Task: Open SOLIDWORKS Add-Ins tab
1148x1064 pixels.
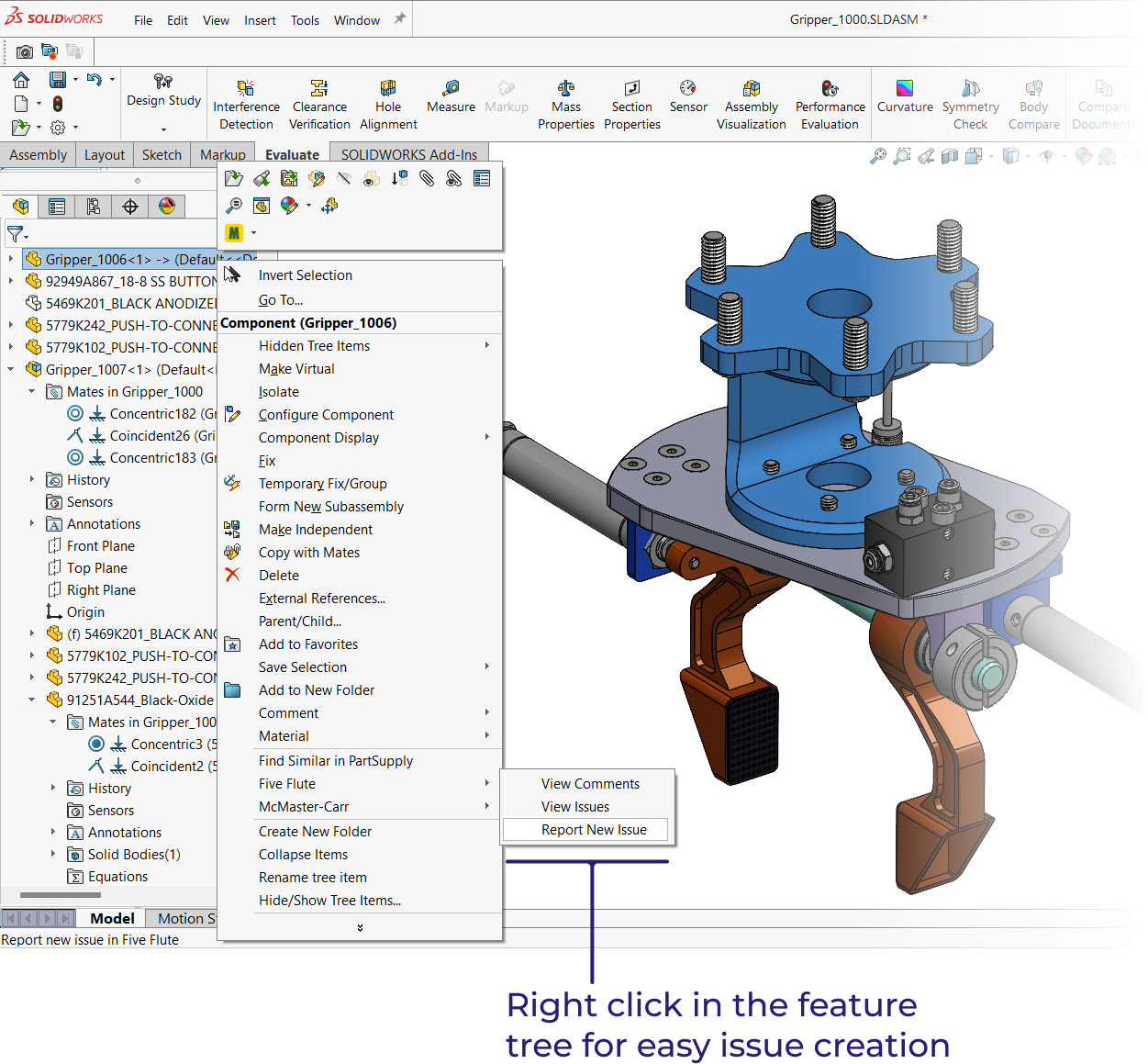Action: [409, 154]
